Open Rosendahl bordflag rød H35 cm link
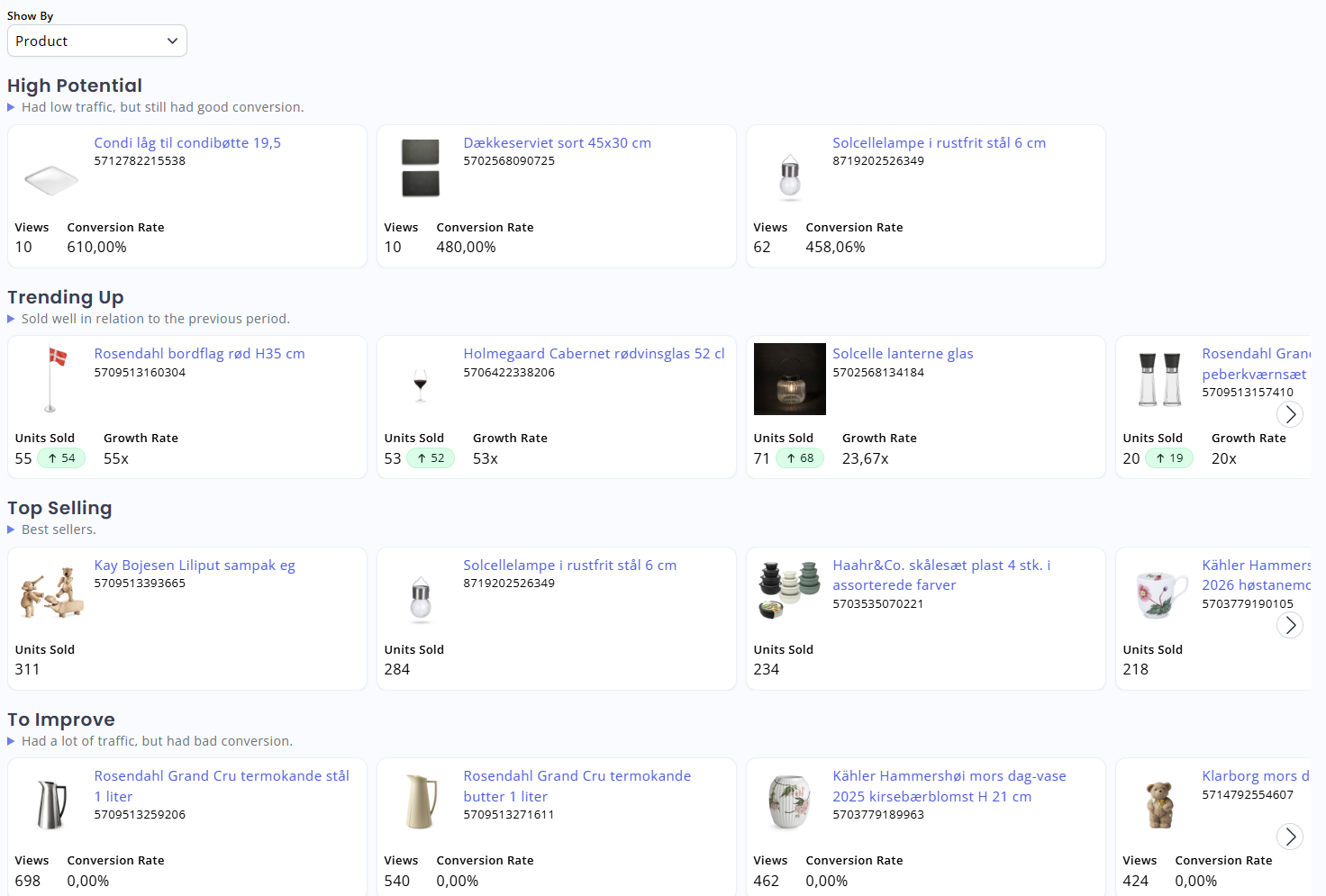The width and height of the screenshot is (1326, 896). click(x=199, y=353)
